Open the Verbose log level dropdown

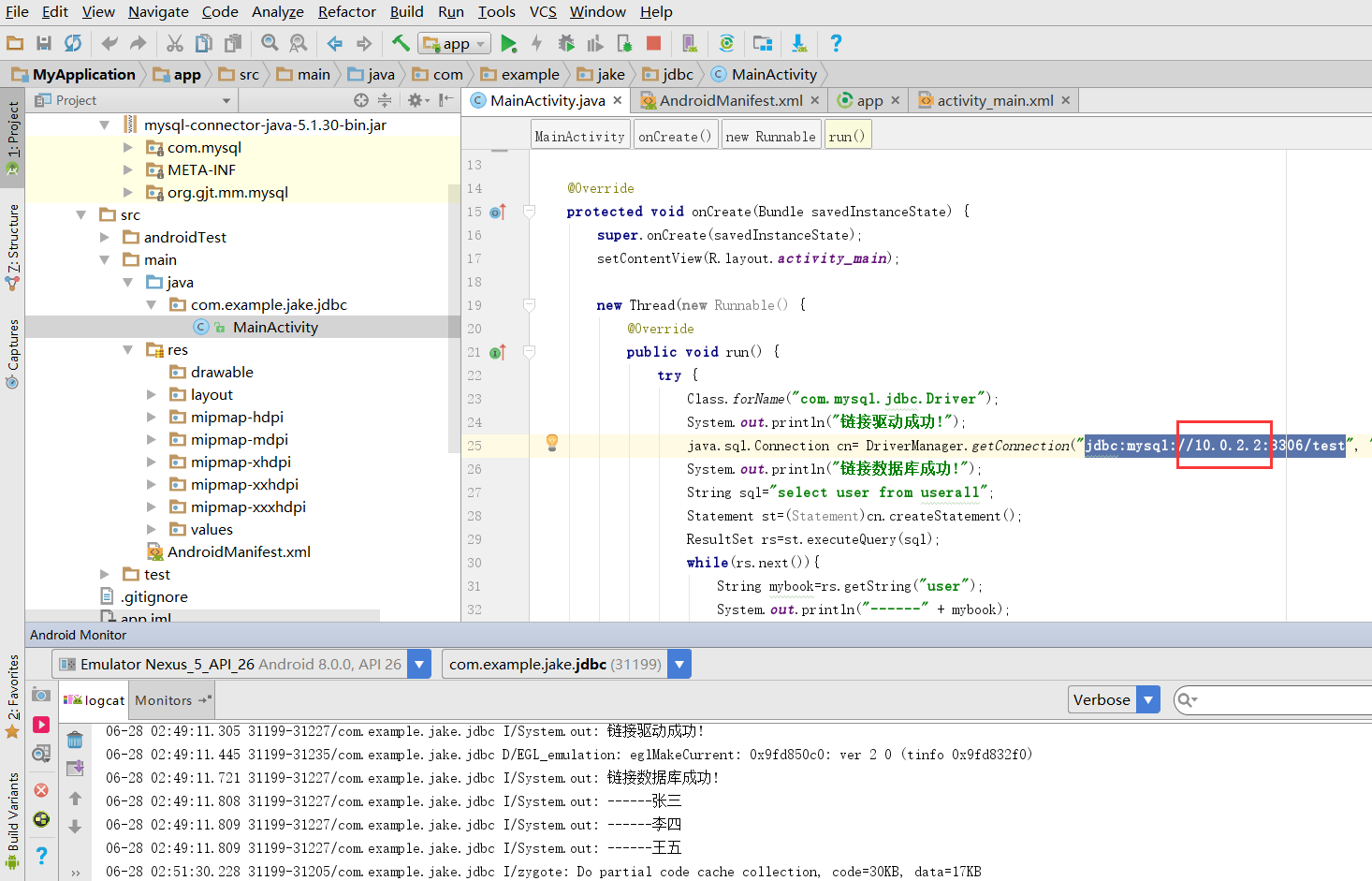(1115, 699)
